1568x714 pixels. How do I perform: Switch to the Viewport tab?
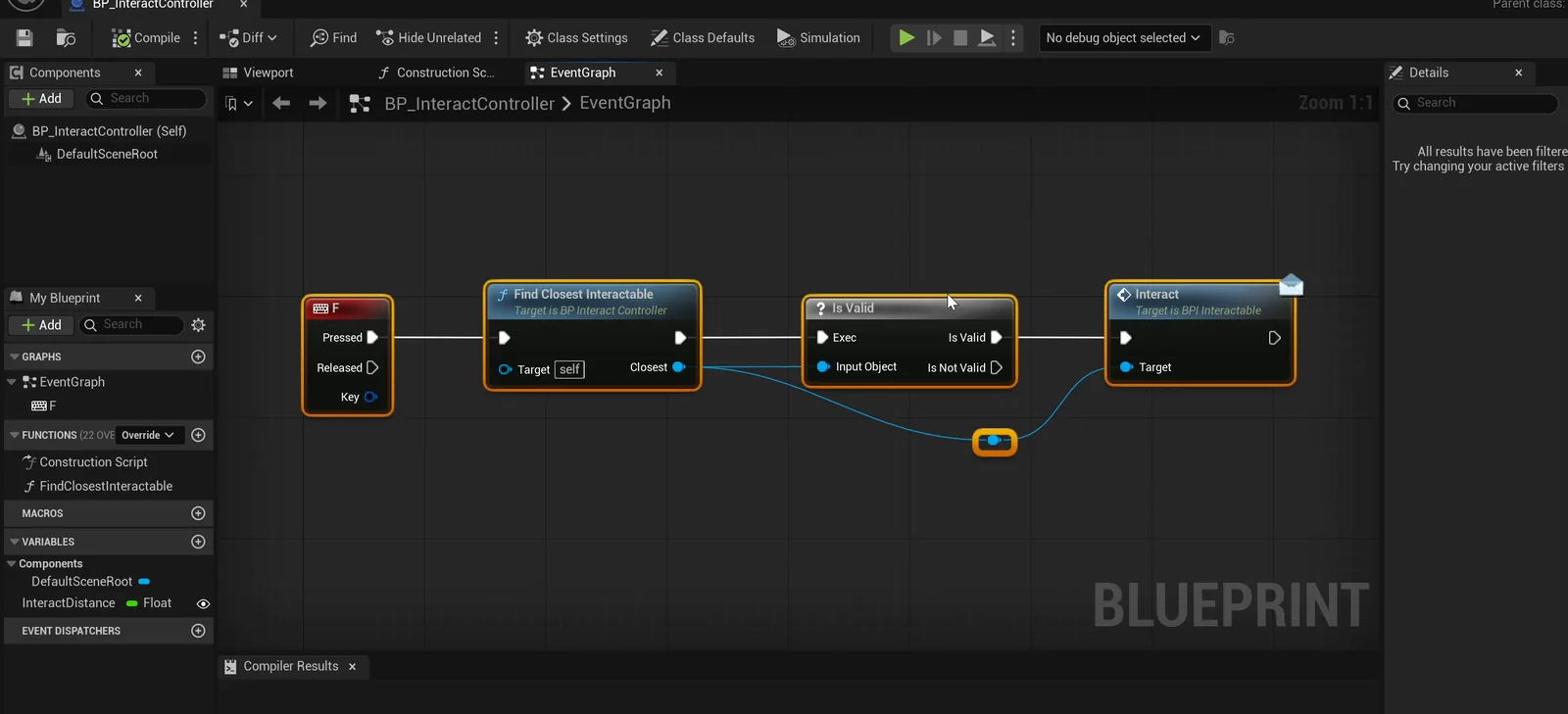pyautogui.click(x=258, y=72)
